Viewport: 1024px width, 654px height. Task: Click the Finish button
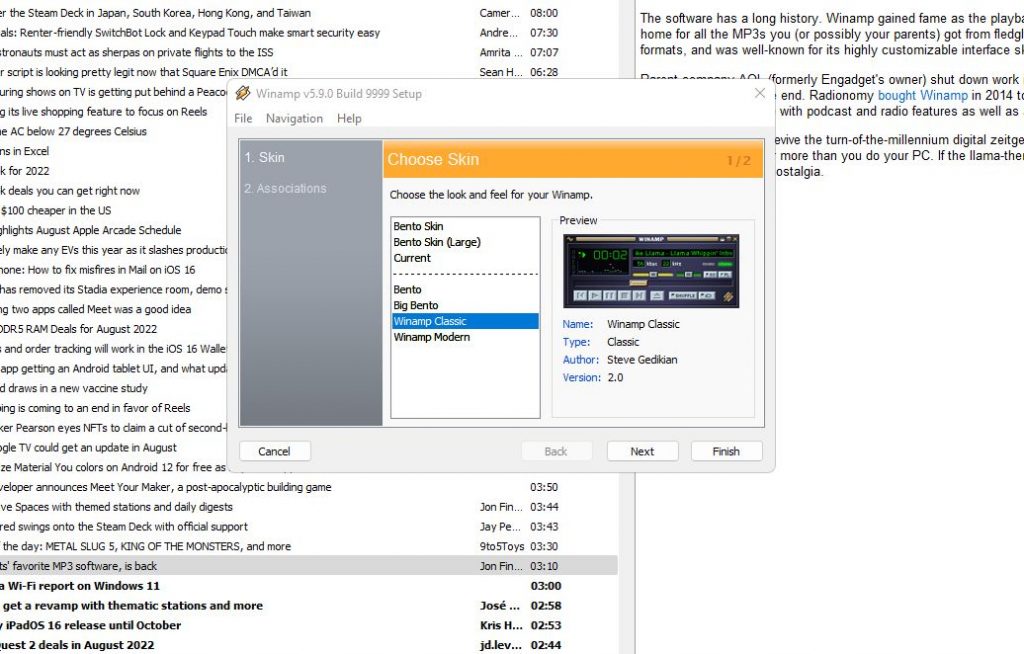[726, 451]
